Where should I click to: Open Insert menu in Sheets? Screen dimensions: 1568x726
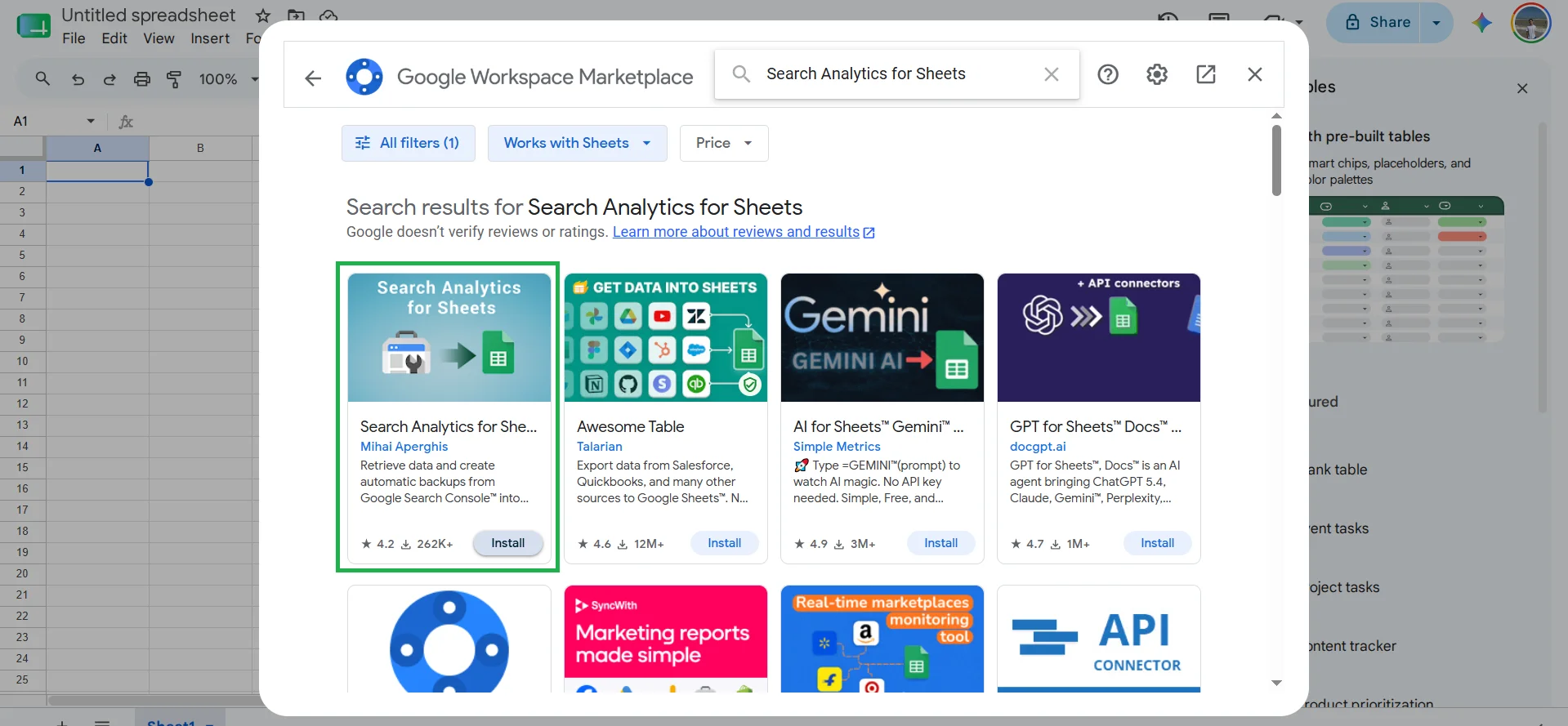click(210, 38)
